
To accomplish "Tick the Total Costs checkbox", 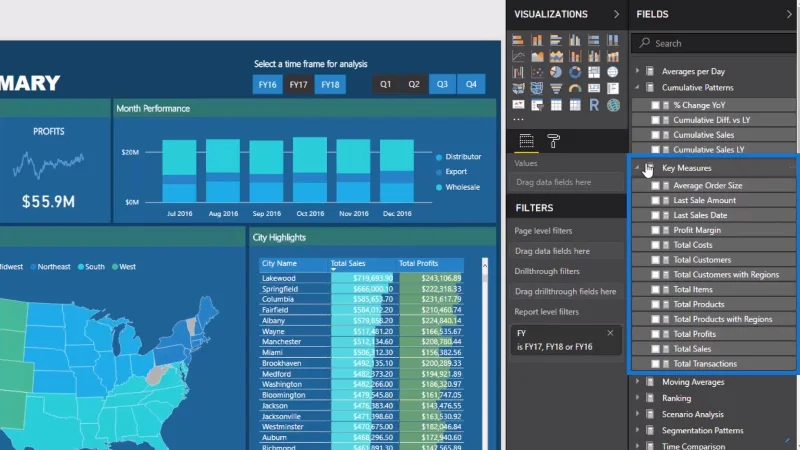I will tap(656, 245).
